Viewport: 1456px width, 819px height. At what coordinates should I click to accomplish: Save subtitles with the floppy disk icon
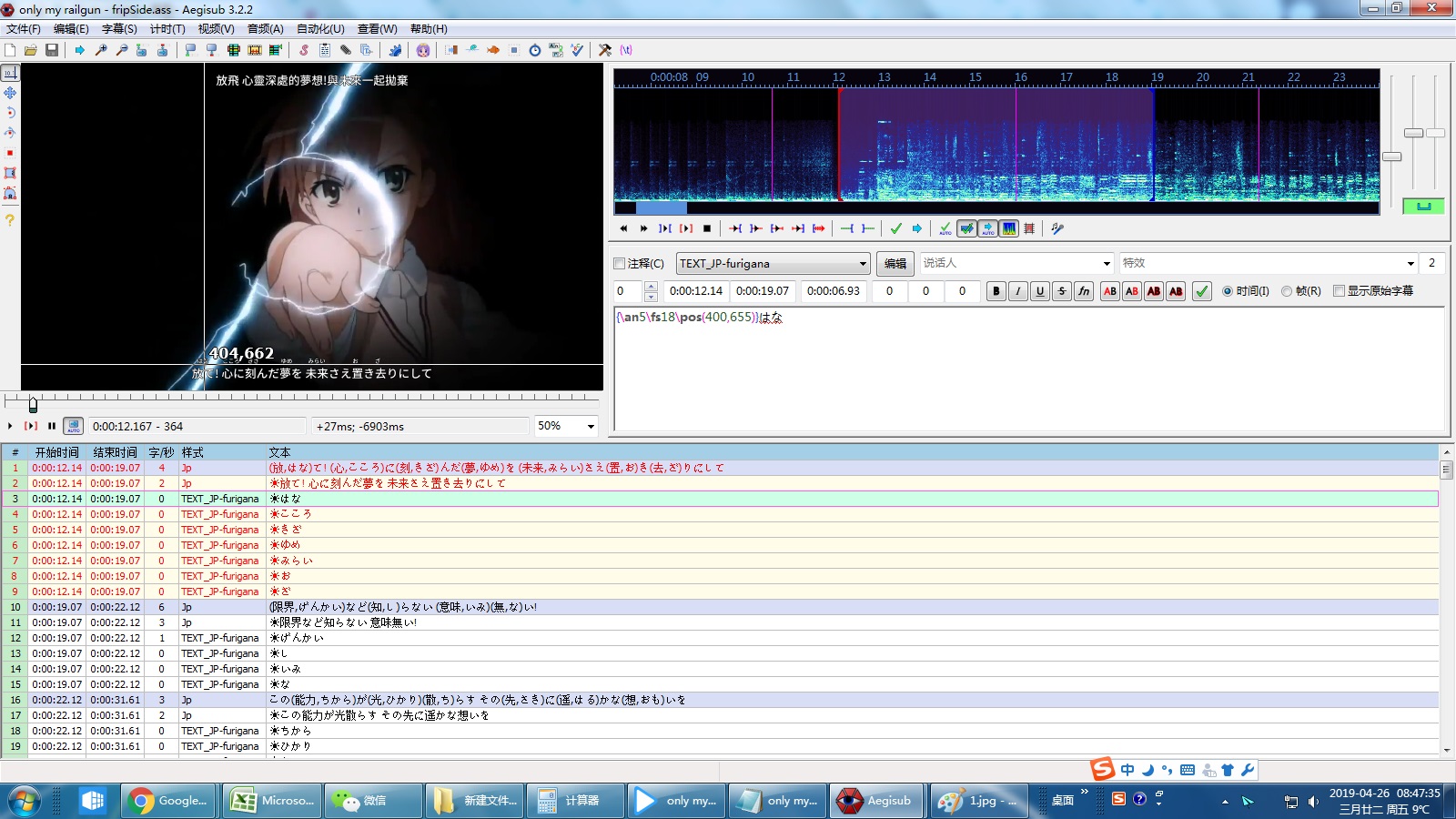pos(52,50)
